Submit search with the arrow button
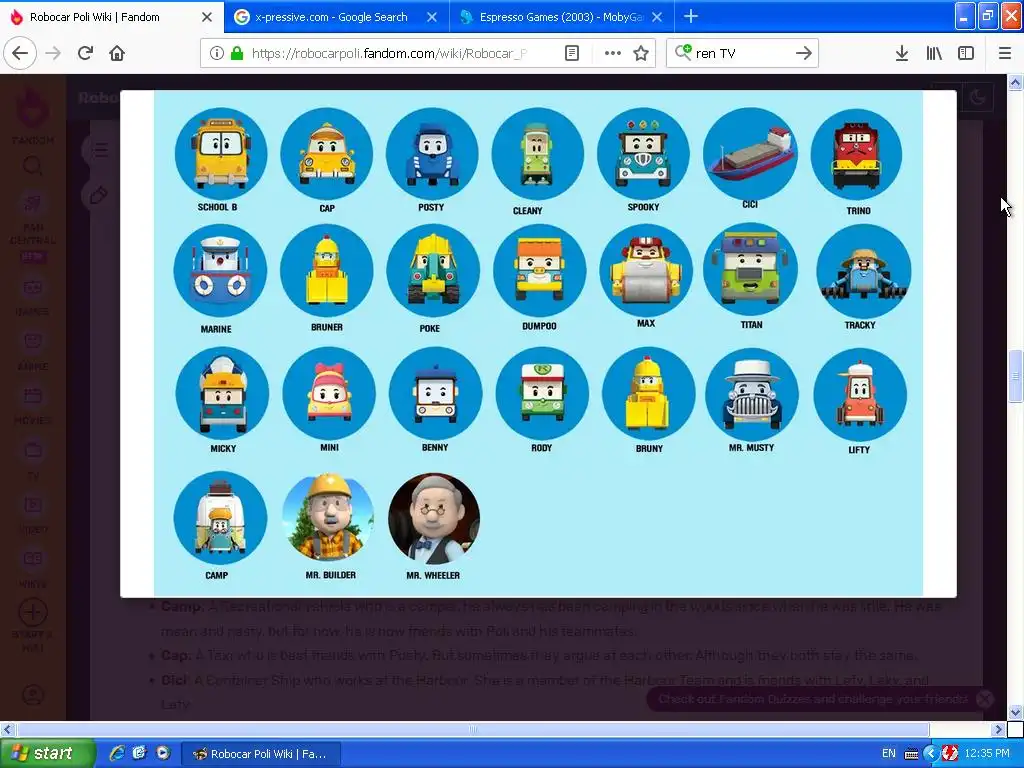 803,53
